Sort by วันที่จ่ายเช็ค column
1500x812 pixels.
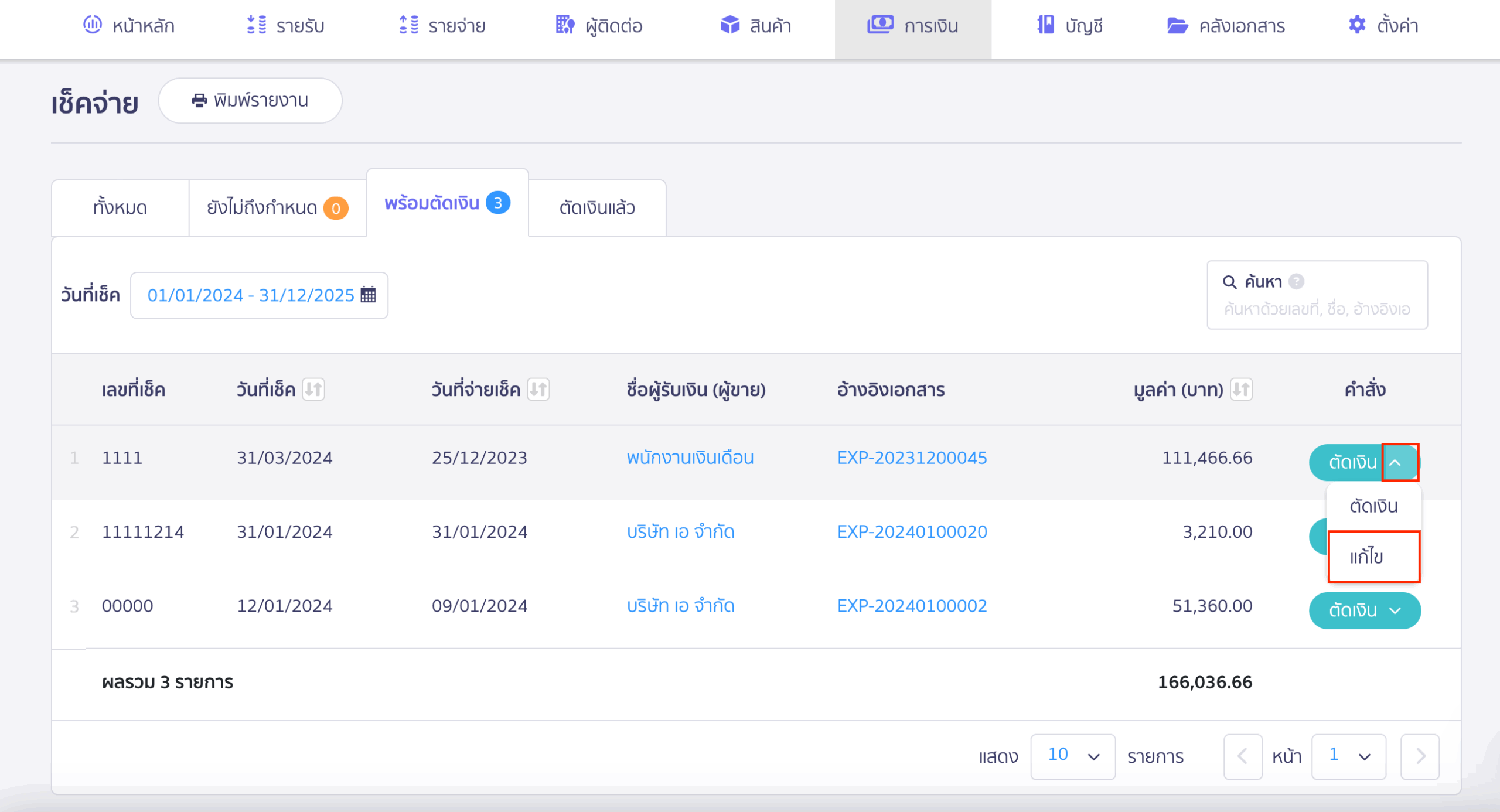pyautogui.click(x=538, y=390)
